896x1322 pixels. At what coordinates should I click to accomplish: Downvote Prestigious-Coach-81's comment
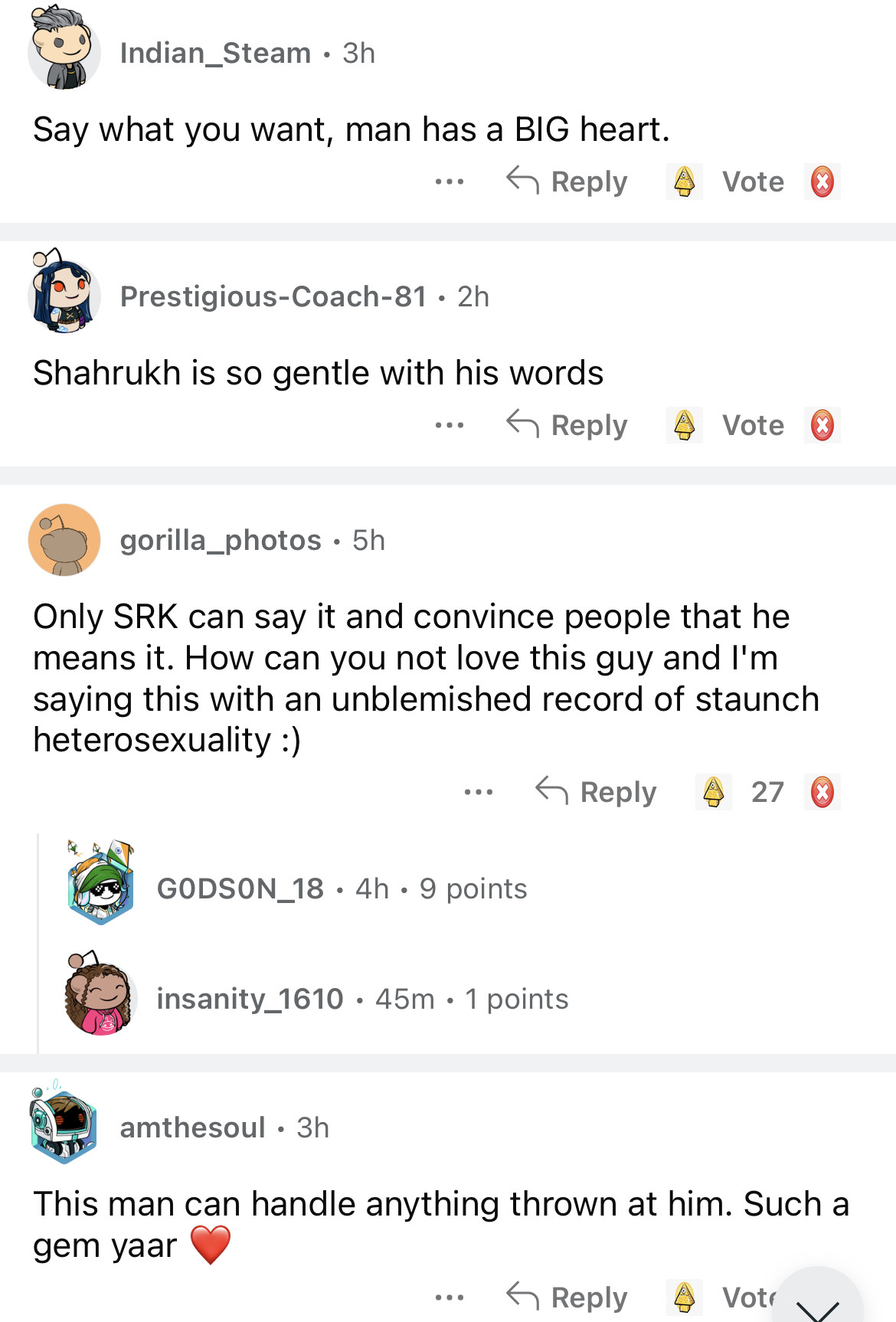coord(822,426)
